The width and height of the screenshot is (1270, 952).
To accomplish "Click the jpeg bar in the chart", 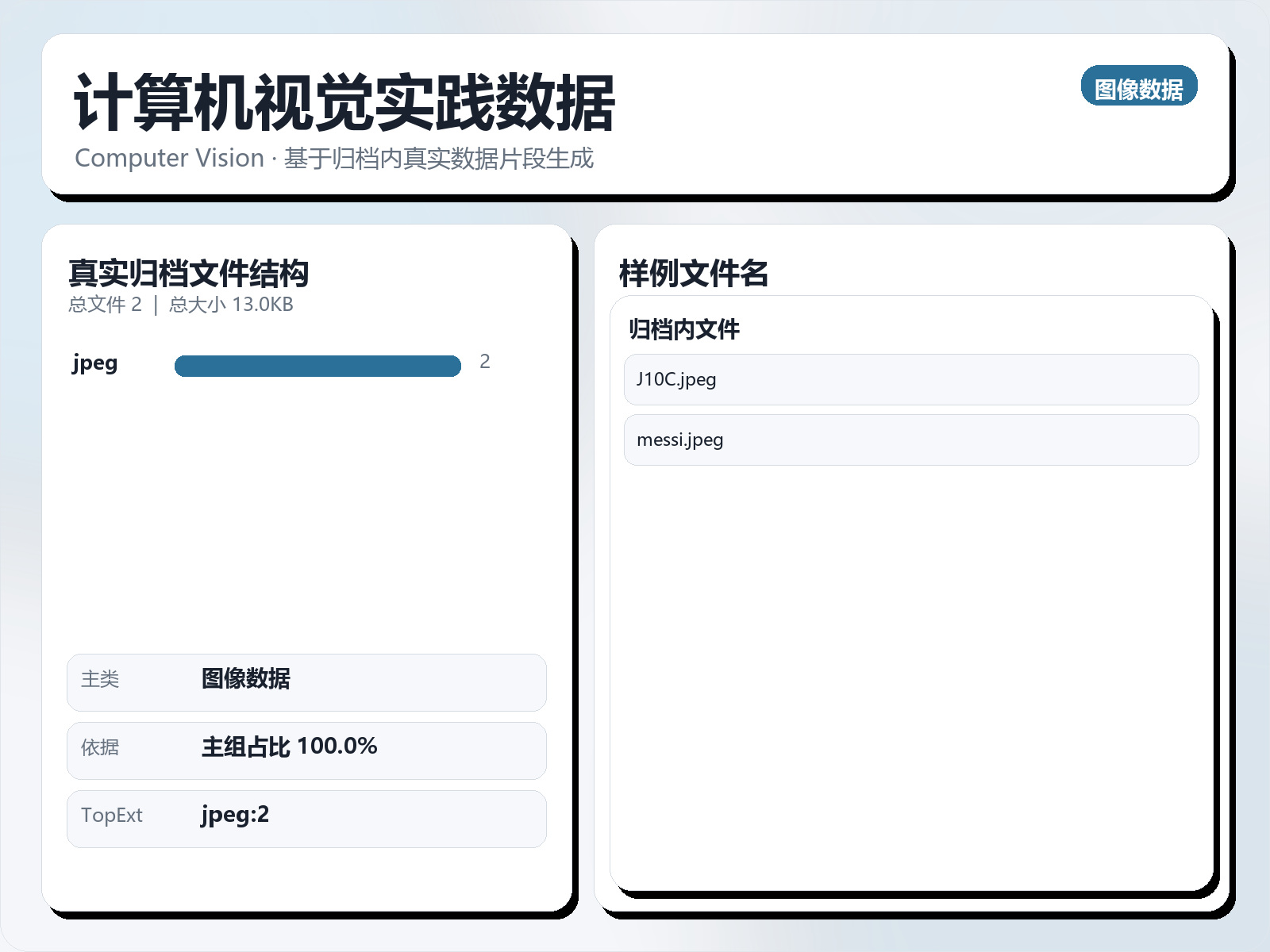I will pyautogui.click(x=317, y=365).
